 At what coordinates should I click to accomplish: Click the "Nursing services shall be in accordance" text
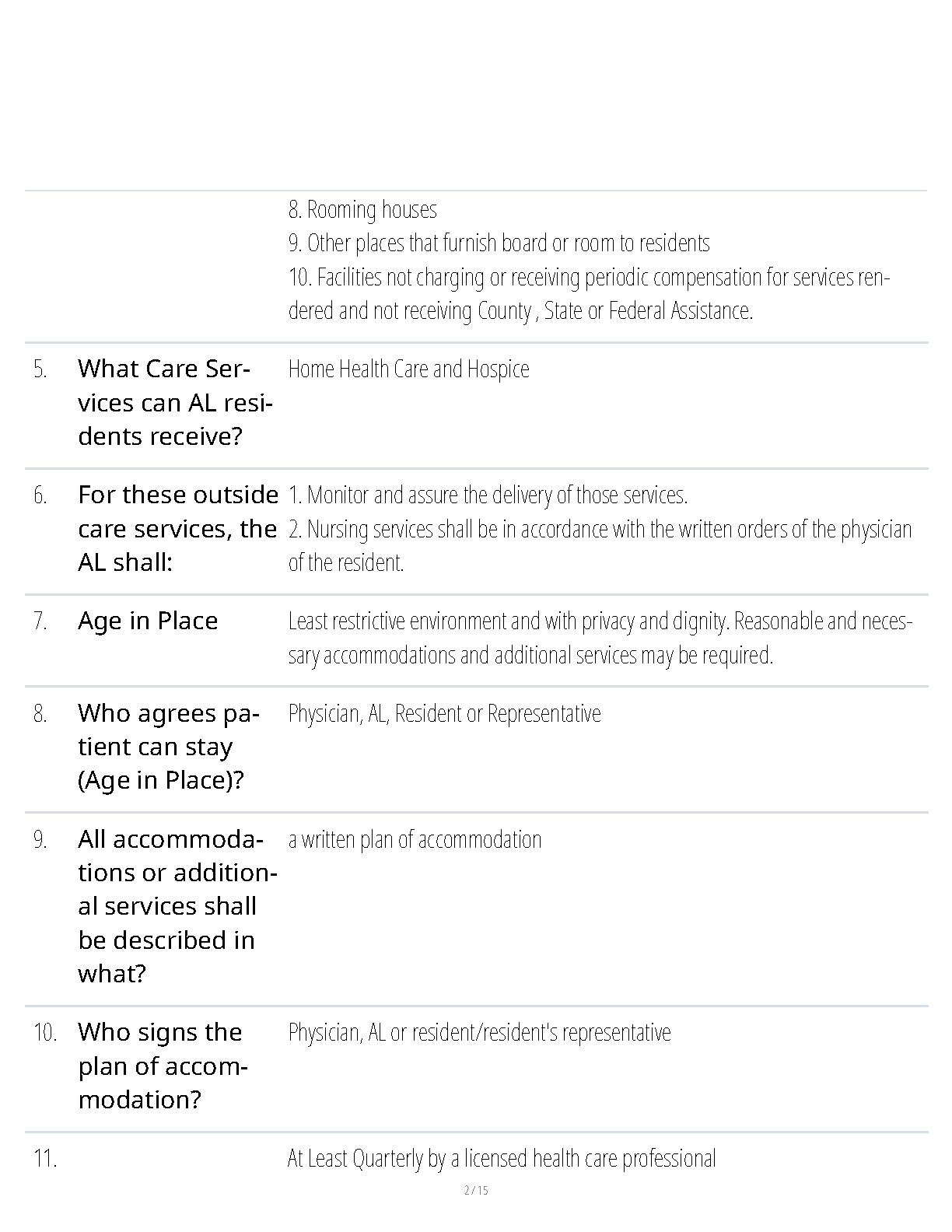[x=599, y=529]
